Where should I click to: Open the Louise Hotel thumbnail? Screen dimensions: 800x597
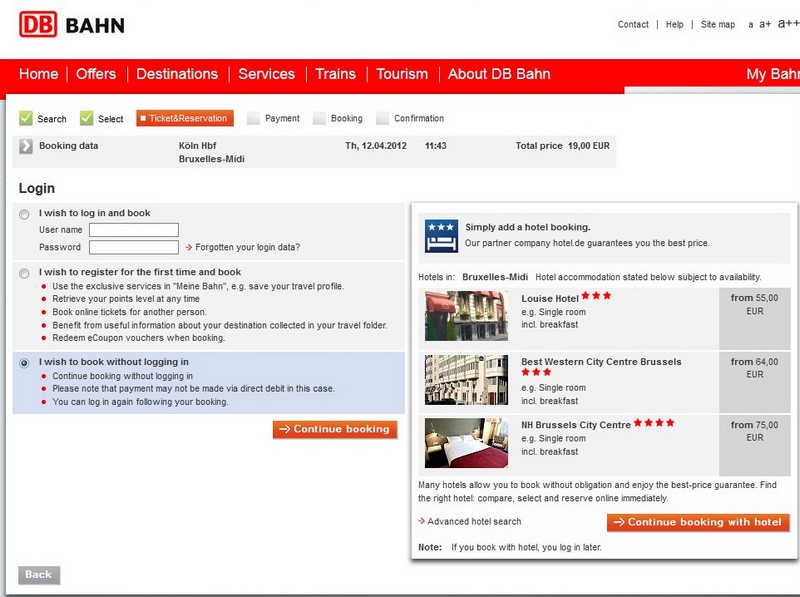pos(466,315)
